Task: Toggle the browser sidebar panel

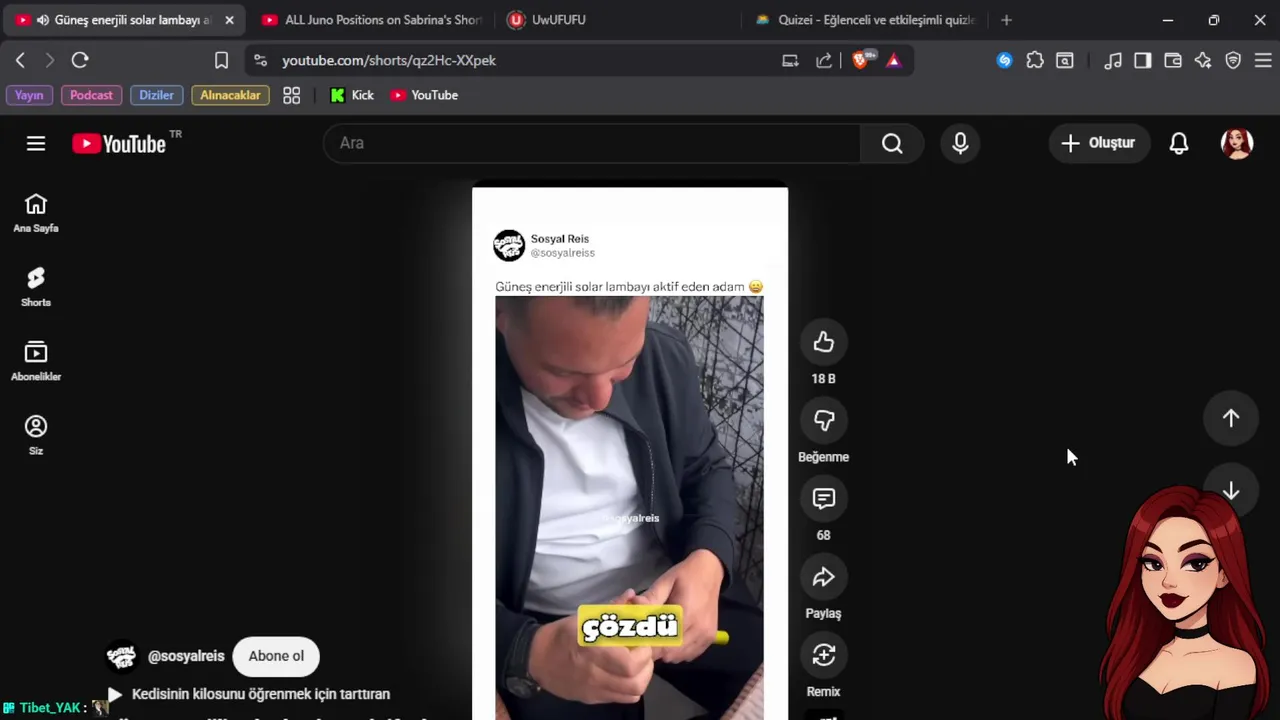Action: pyautogui.click(x=1142, y=60)
